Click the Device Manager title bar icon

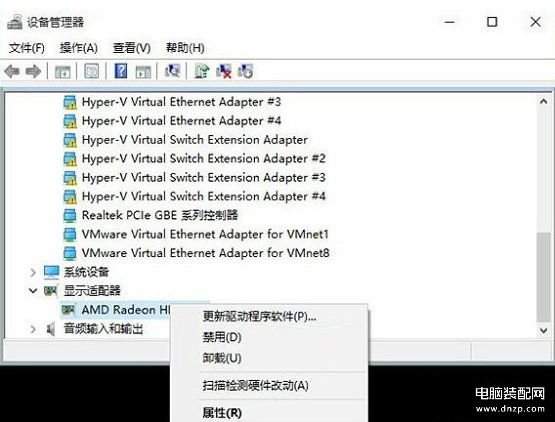tap(15, 23)
